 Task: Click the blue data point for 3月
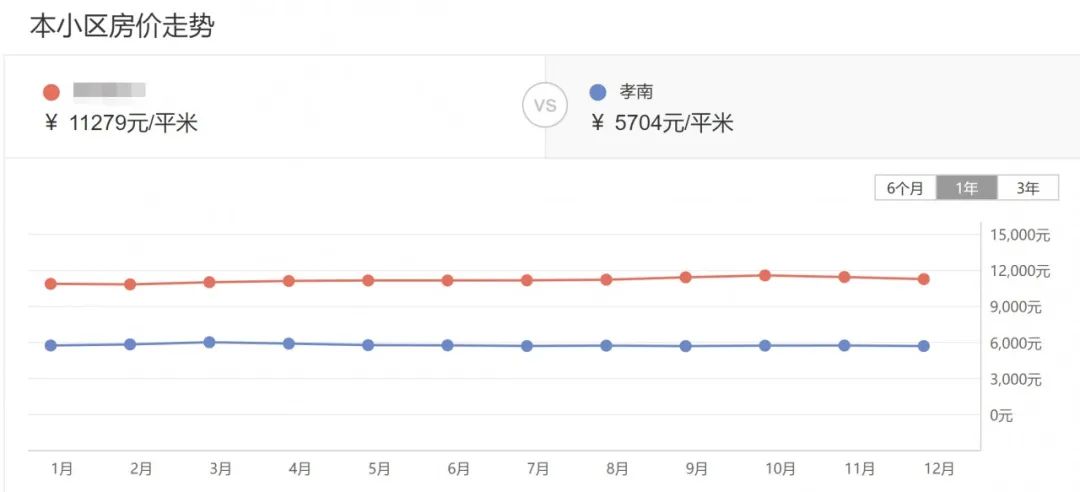click(209, 342)
